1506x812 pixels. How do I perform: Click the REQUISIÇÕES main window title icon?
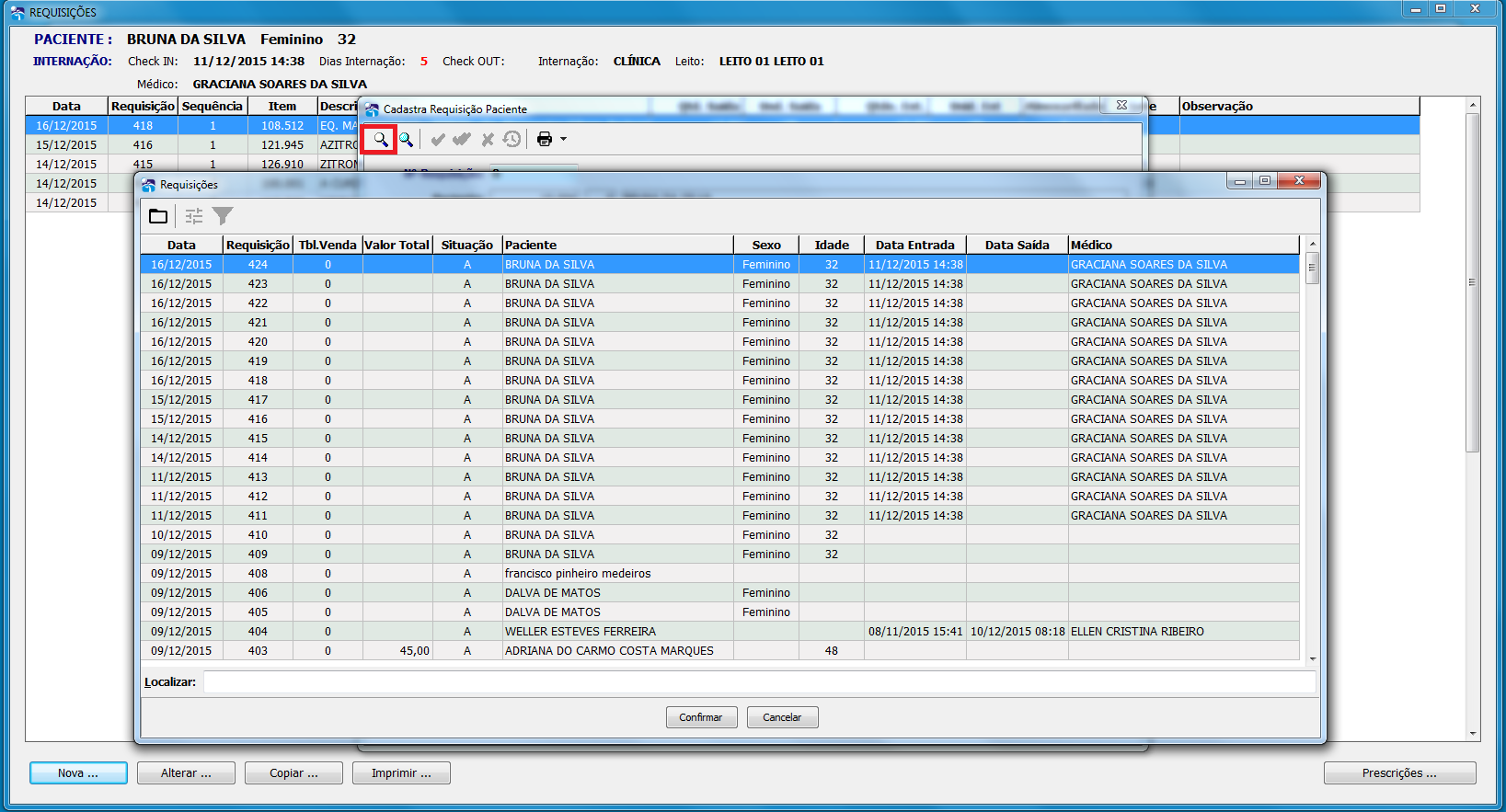(x=17, y=13)
